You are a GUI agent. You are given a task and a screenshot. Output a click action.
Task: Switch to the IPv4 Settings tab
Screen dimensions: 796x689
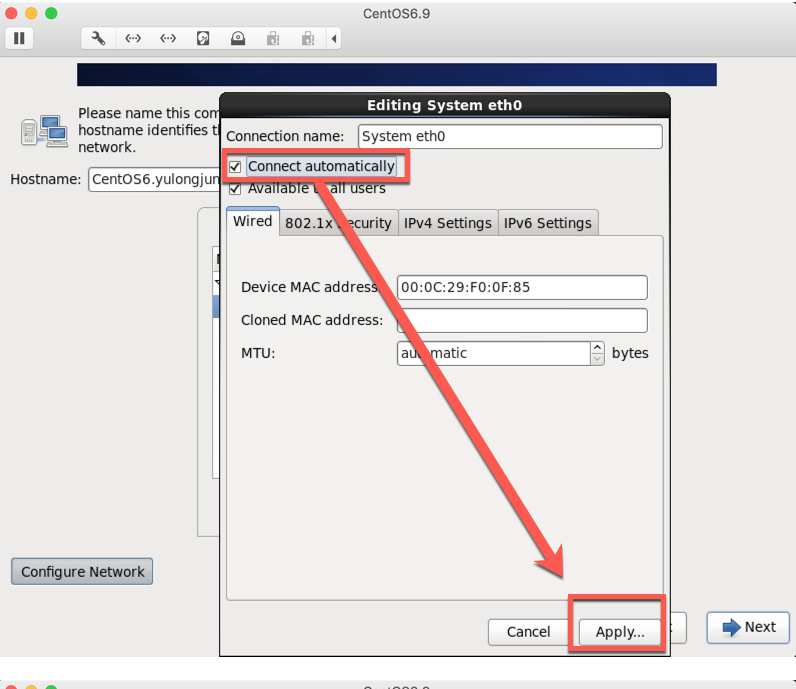[447, 223]
